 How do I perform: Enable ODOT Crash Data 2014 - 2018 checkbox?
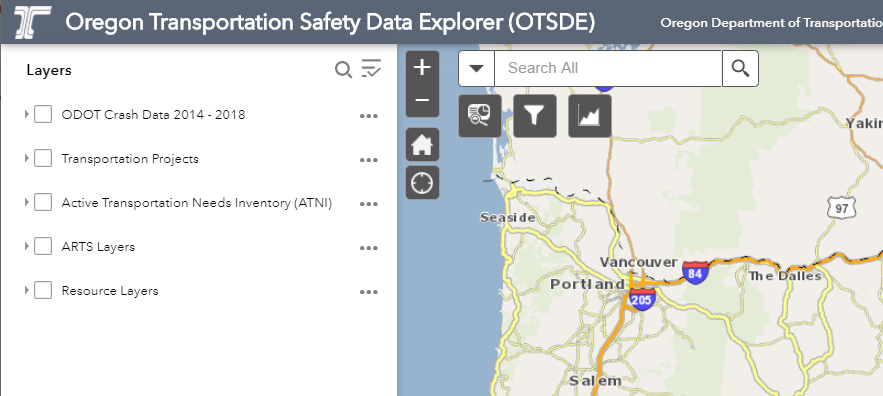(x=43, y=114)
